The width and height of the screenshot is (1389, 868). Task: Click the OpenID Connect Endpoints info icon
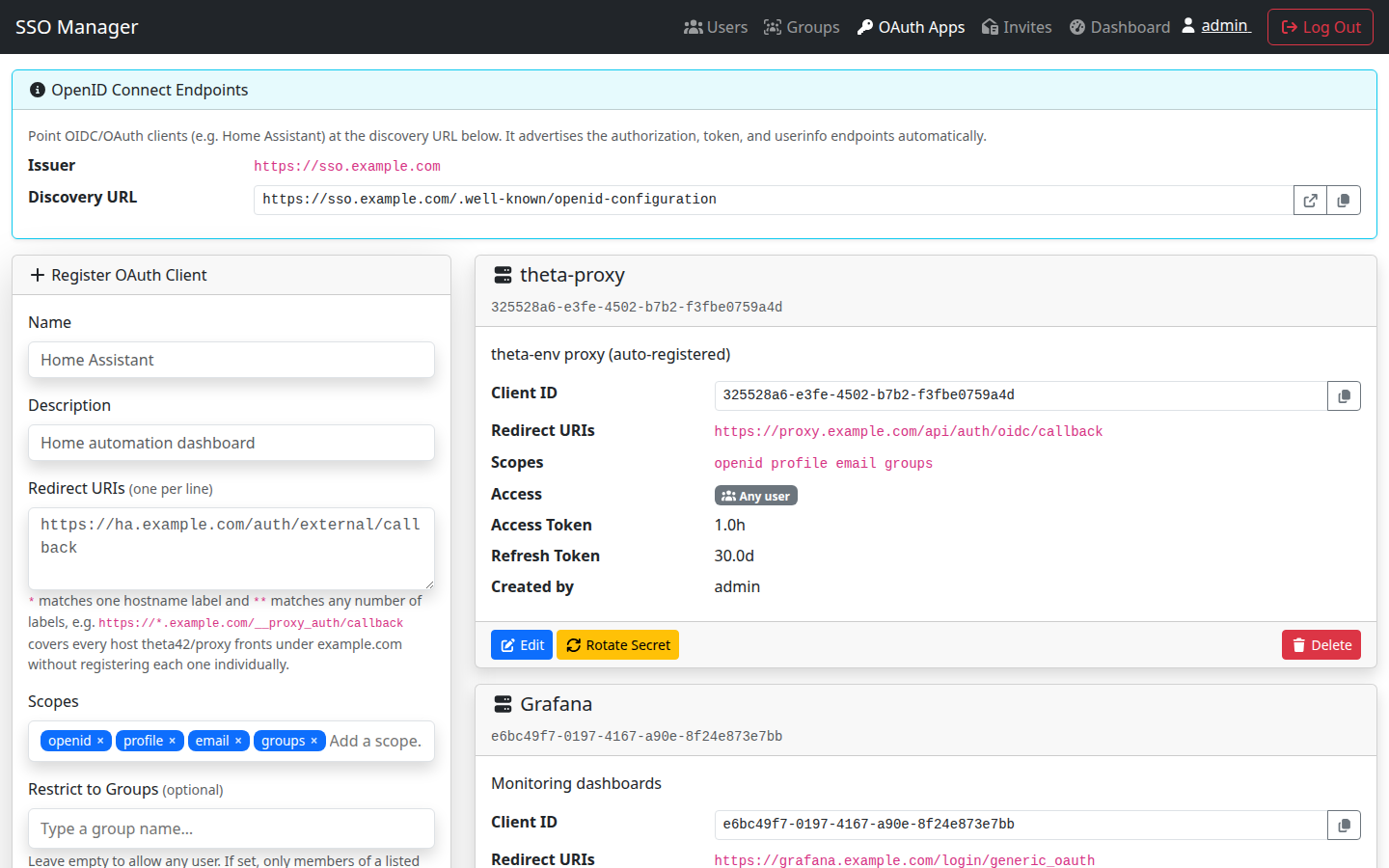tap(38, 90)
